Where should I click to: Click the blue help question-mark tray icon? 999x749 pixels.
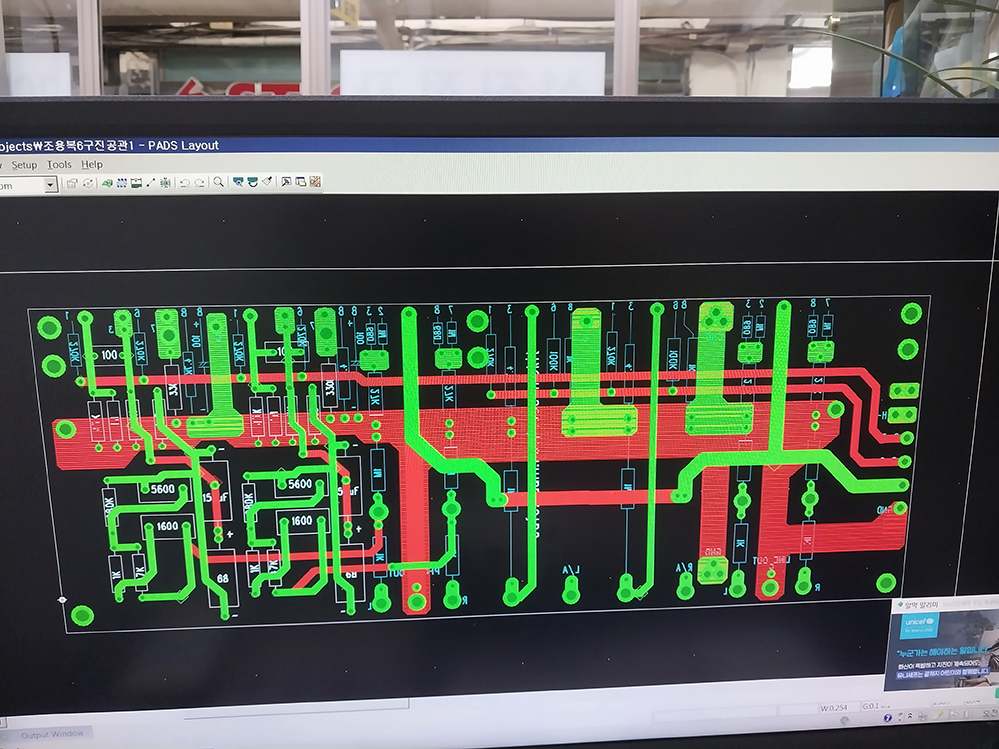pyautogui.click(x=888, y=718)
